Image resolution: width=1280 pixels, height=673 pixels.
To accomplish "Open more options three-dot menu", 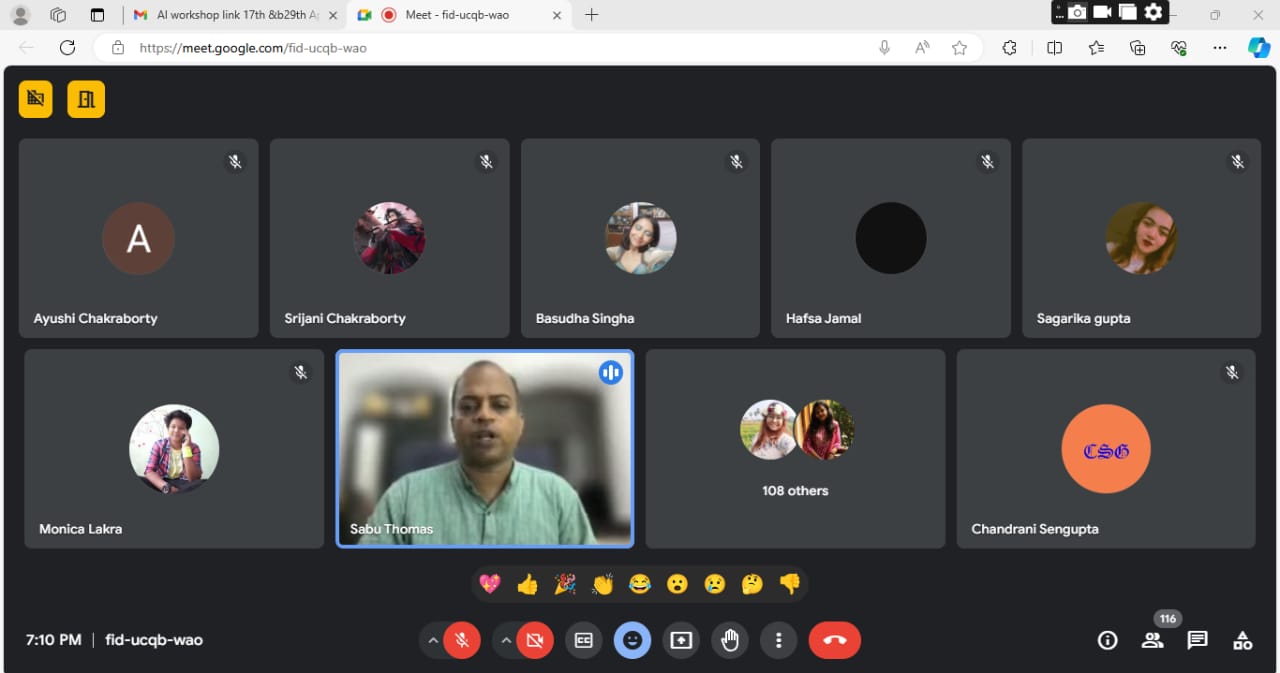I will click(778, 640).
